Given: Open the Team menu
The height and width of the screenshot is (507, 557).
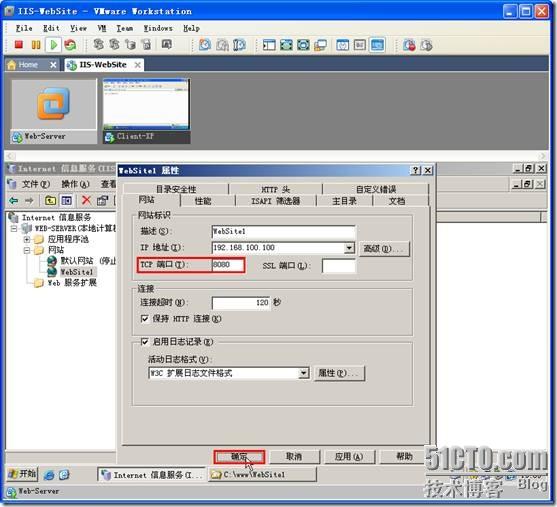Looking at the screenshot, I should pyautogui.click(x=125, y=28).
